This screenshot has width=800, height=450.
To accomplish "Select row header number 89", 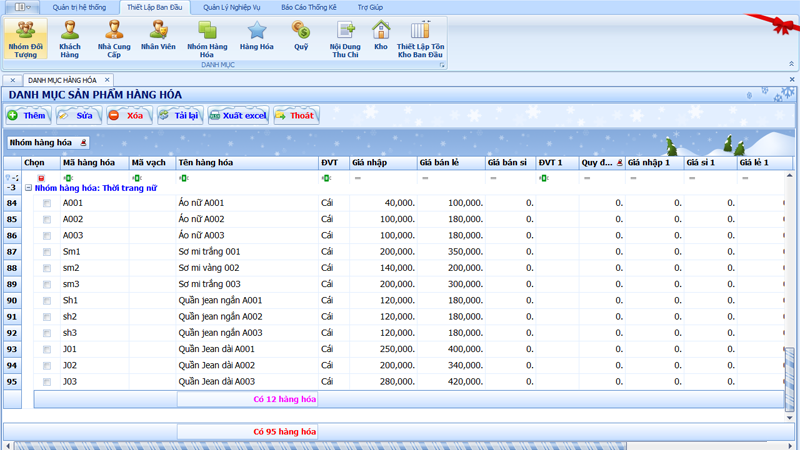I will [x=12, y=284].
